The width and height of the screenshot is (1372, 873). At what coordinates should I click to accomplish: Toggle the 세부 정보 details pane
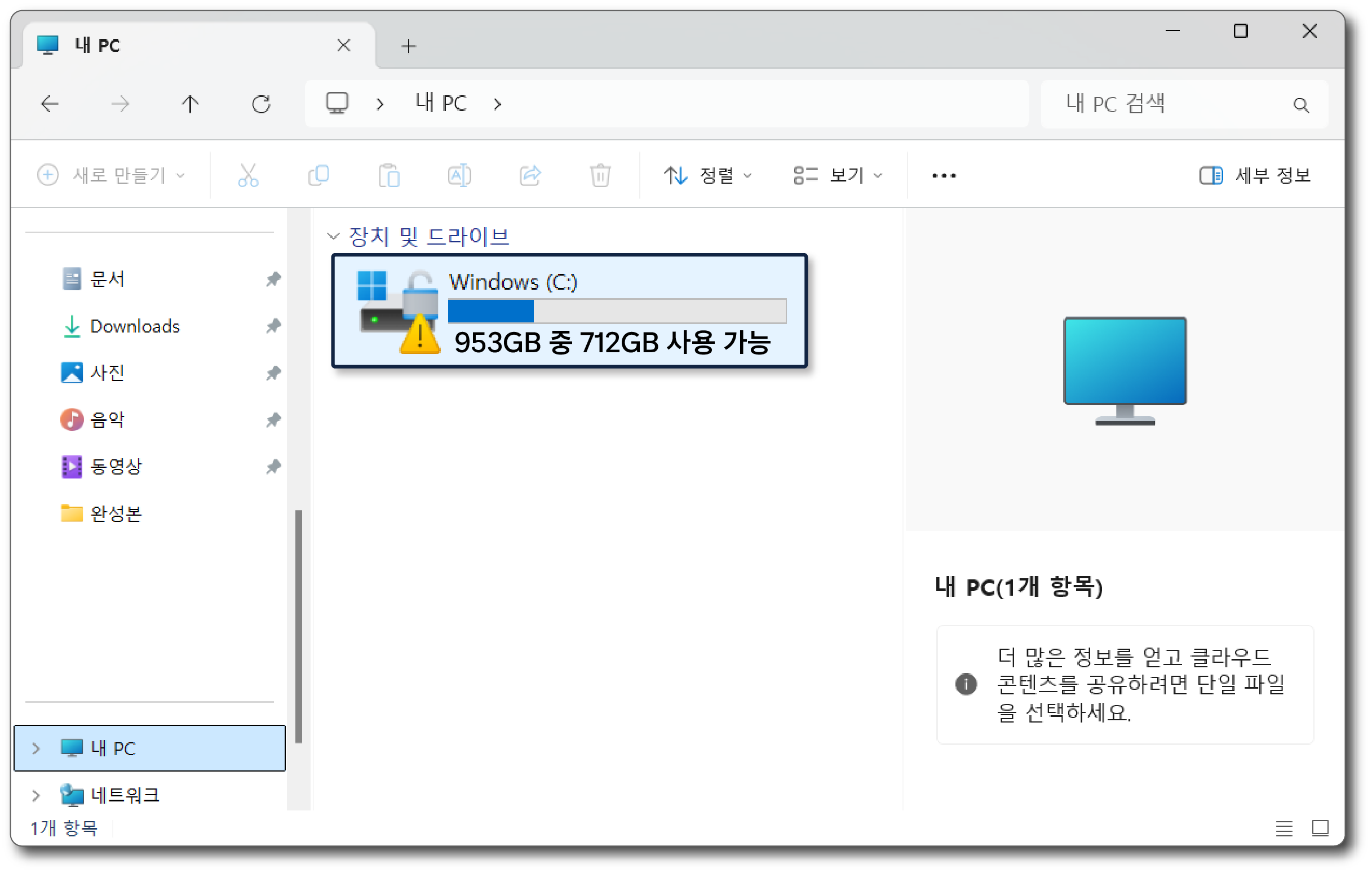point(1255,175)
